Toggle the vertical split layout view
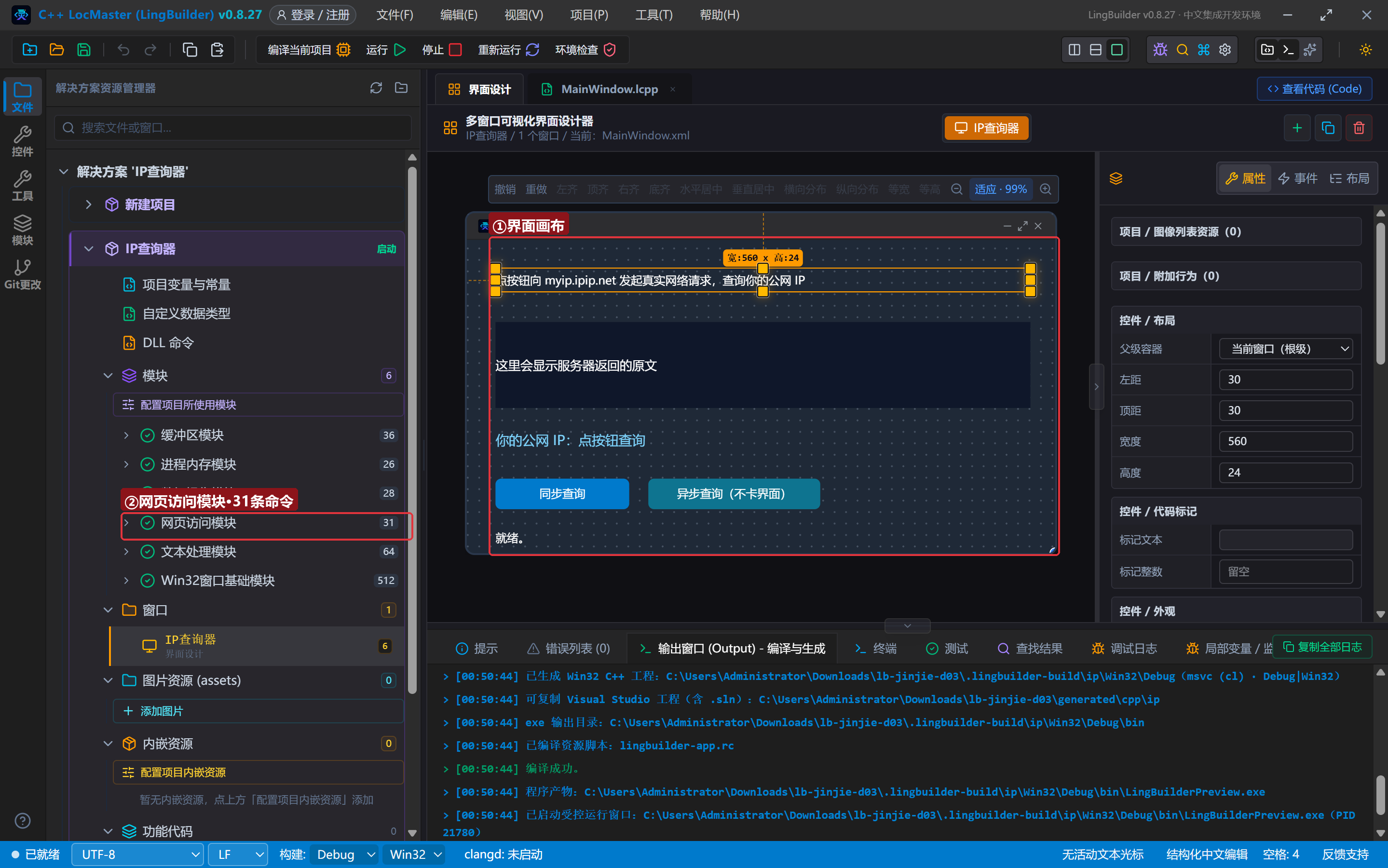This screenshot has width=1388, height=868. pos(1075,50)
